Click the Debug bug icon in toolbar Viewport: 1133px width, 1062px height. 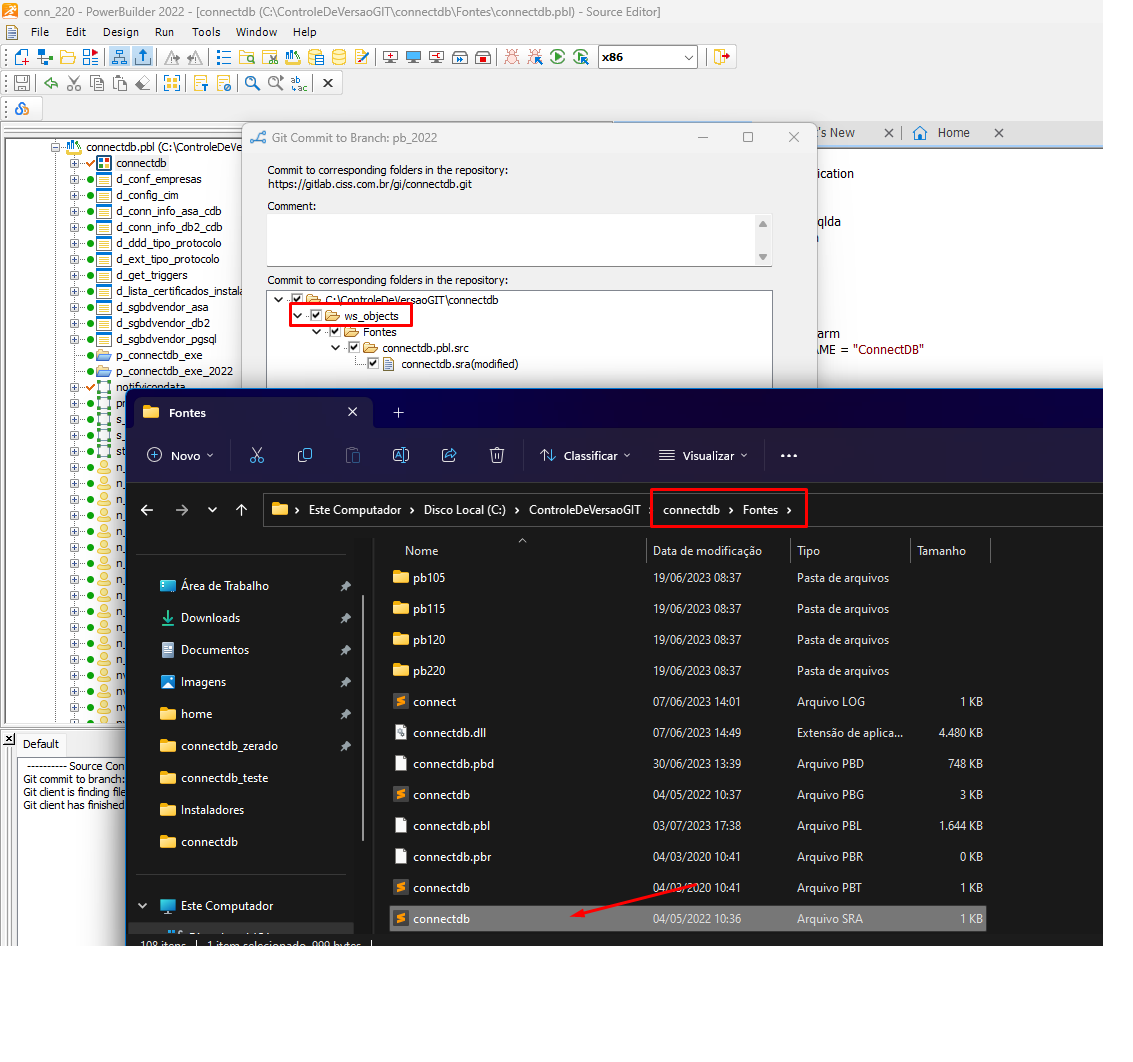click(512, 57)
